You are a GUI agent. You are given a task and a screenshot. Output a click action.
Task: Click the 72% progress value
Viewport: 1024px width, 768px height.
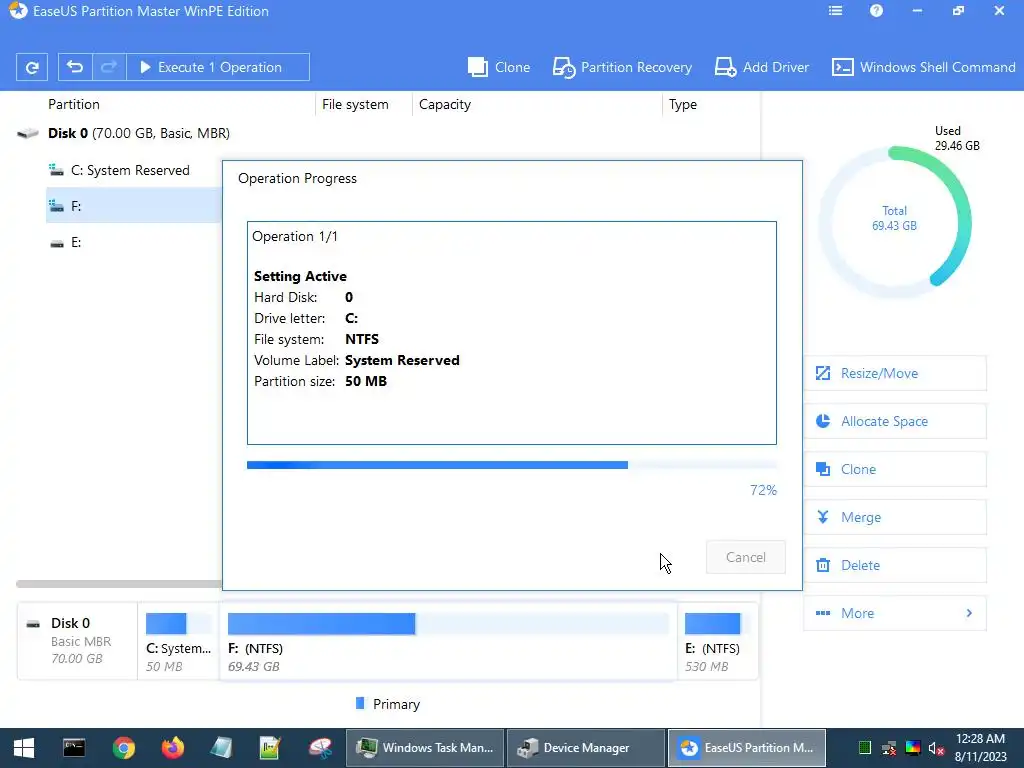(763, 490)
